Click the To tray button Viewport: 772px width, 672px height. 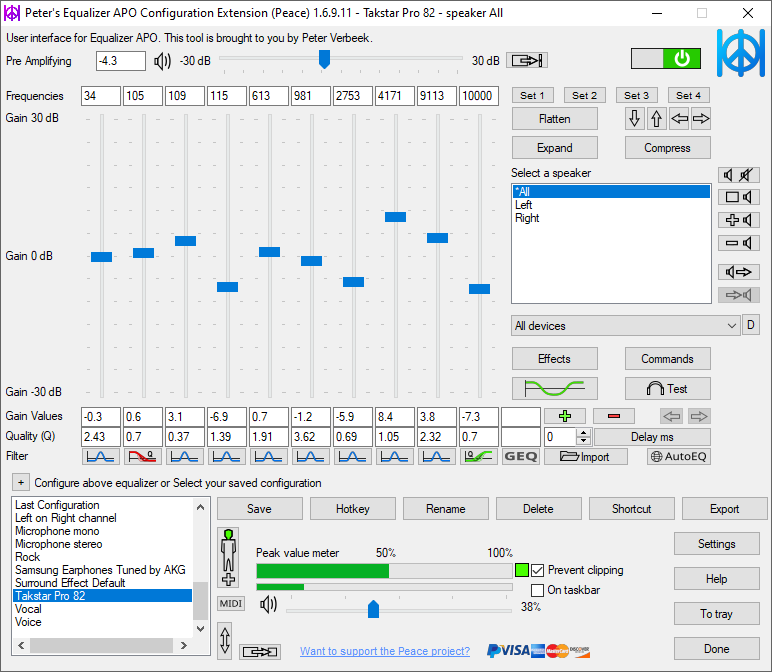click(x=716, y=614)
